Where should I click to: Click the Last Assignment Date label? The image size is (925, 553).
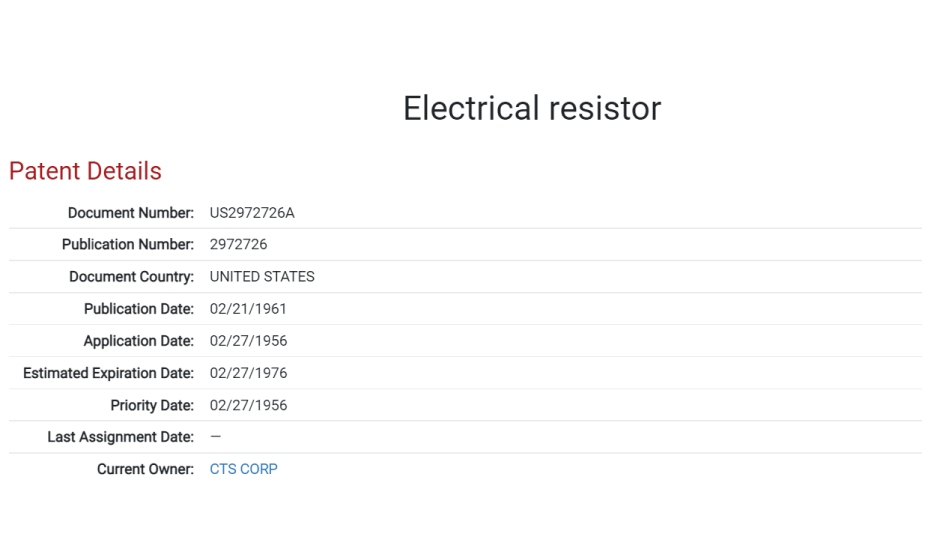120,437
